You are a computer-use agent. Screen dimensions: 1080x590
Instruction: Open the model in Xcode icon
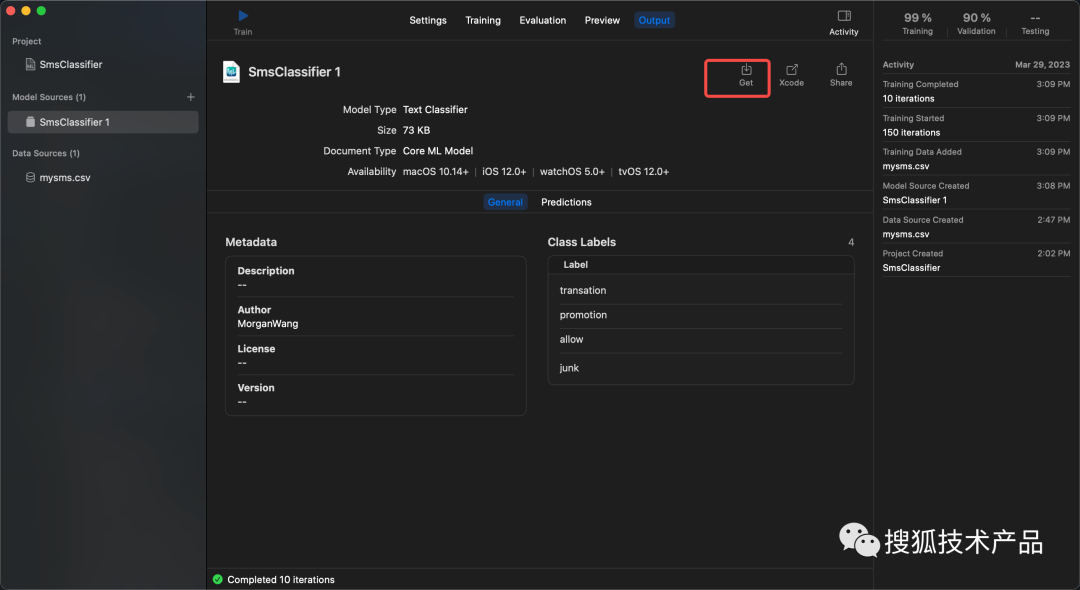pyautogui.click(x=791, y=70)
